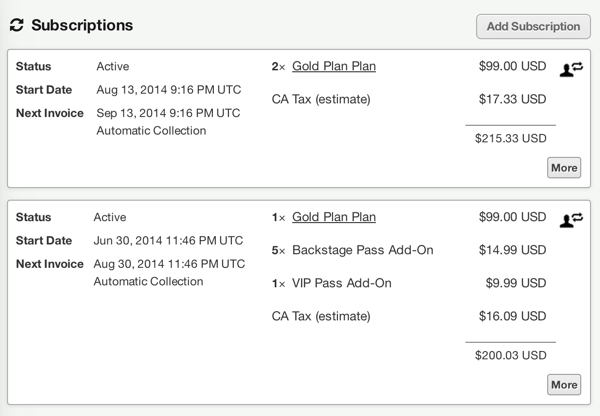Click the $17.33 USD CA Tax amount

pyautogui.click(x=512, y=100)
